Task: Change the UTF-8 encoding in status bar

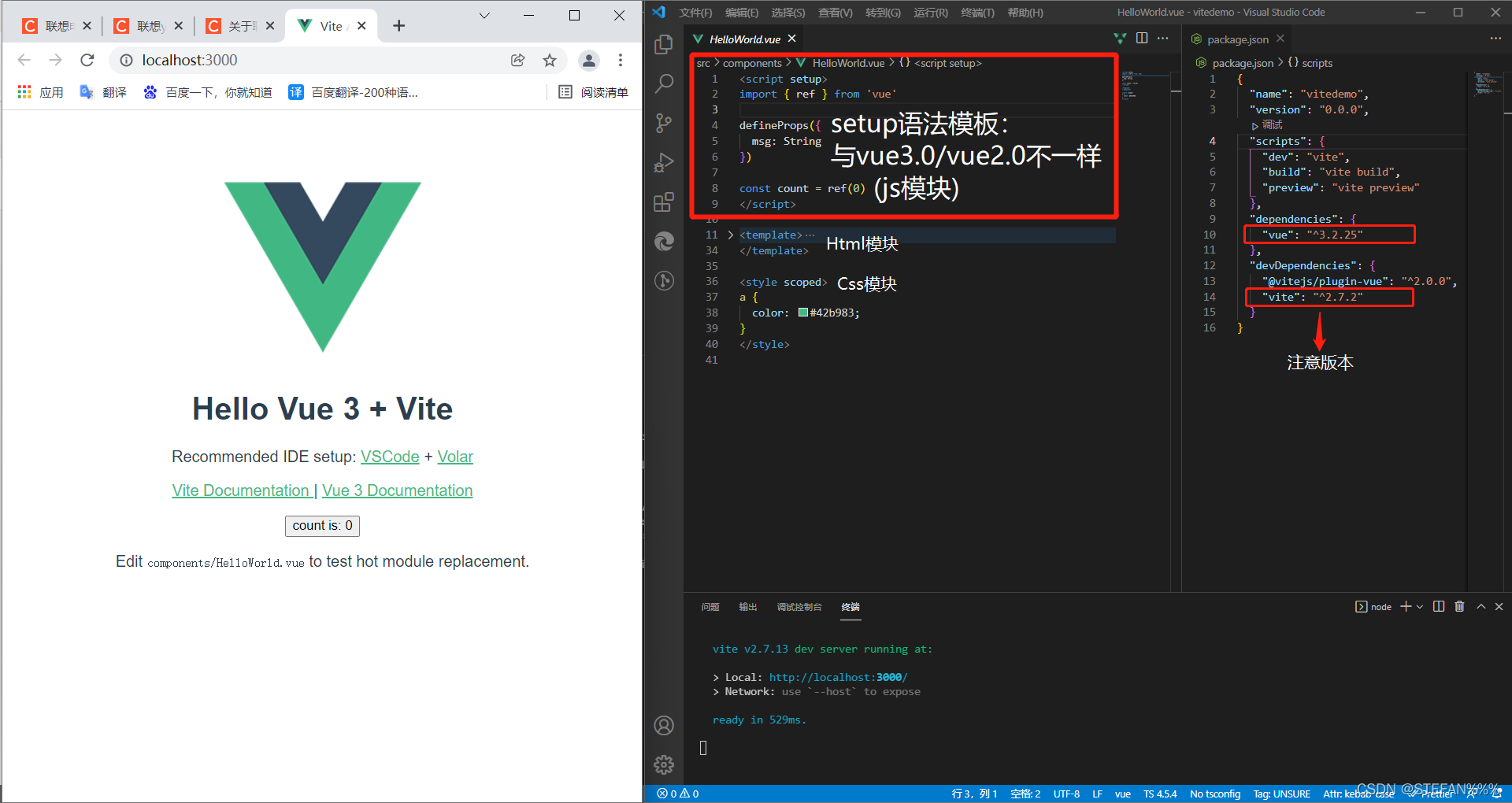Action: (1066, 794)
